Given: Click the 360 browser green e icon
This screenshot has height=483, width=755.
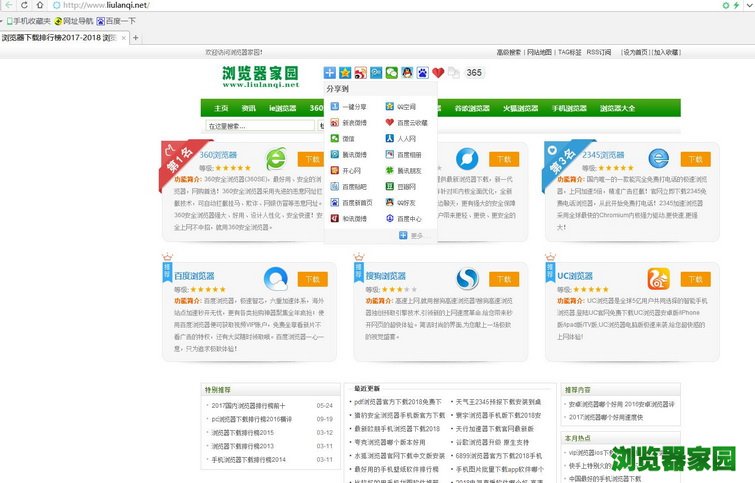Looking at the screenshot, I should pos(276,158).
